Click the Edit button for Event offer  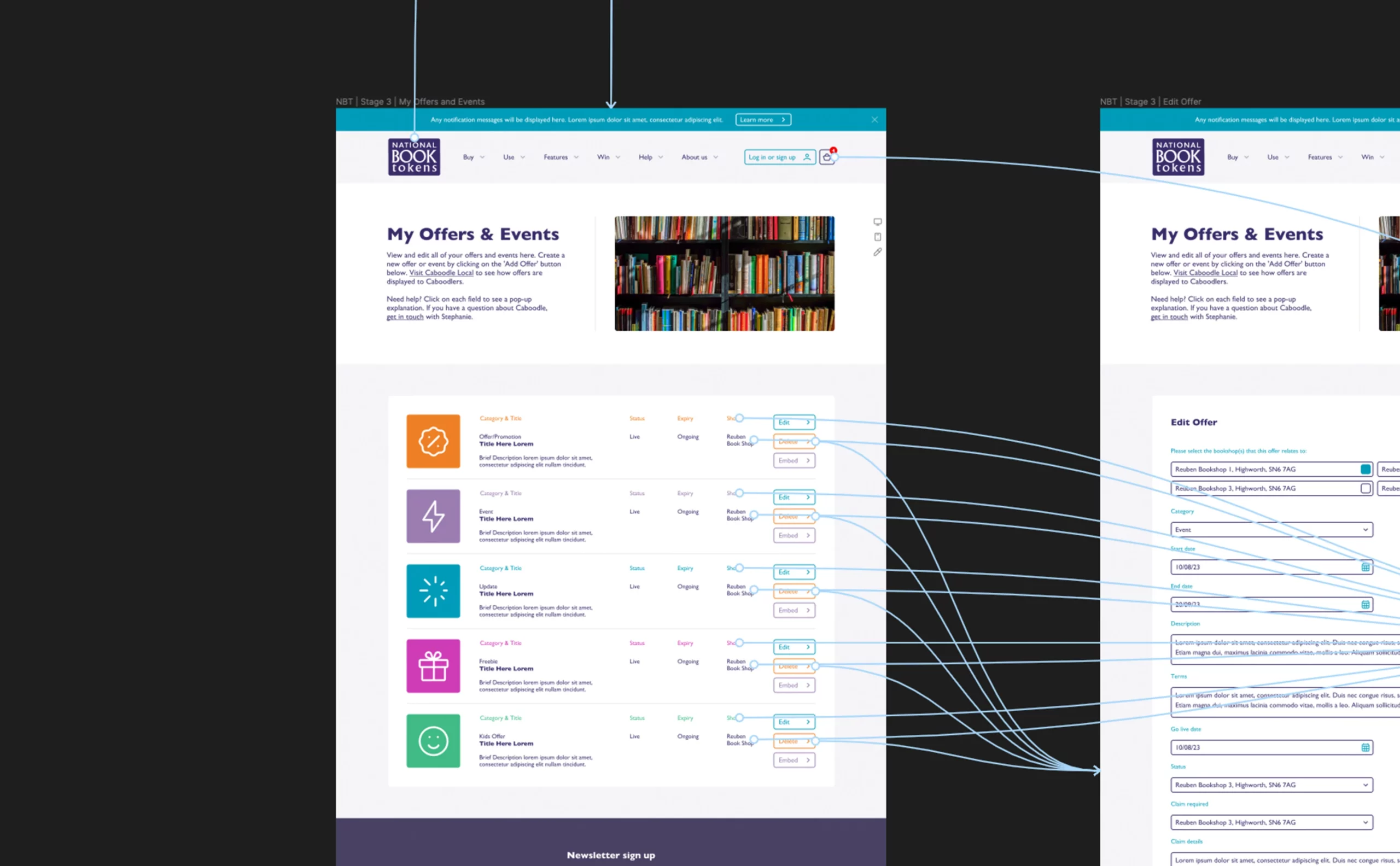[x=793, y=497]
